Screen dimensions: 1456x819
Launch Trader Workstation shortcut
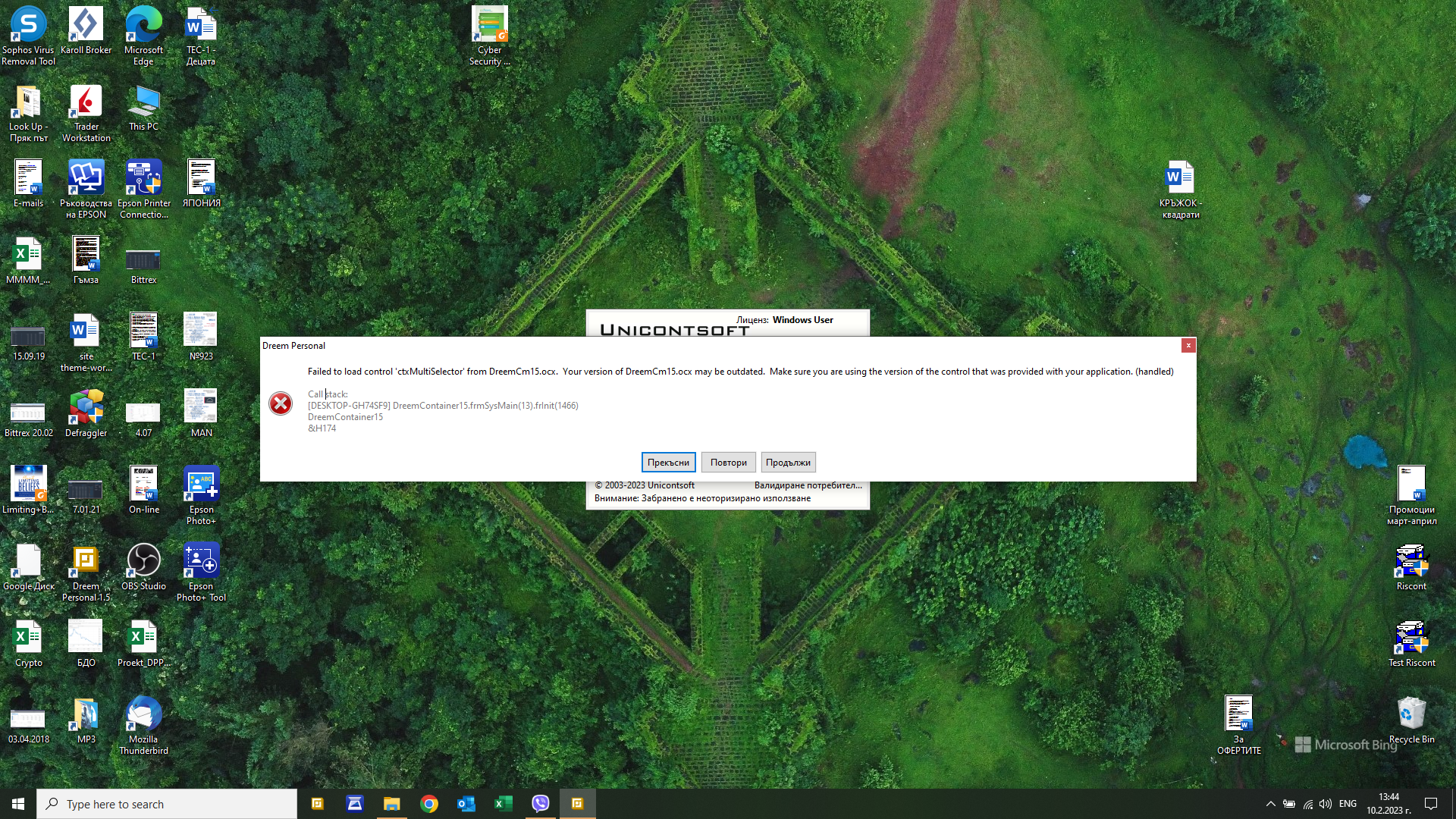[x=86, y=102]
